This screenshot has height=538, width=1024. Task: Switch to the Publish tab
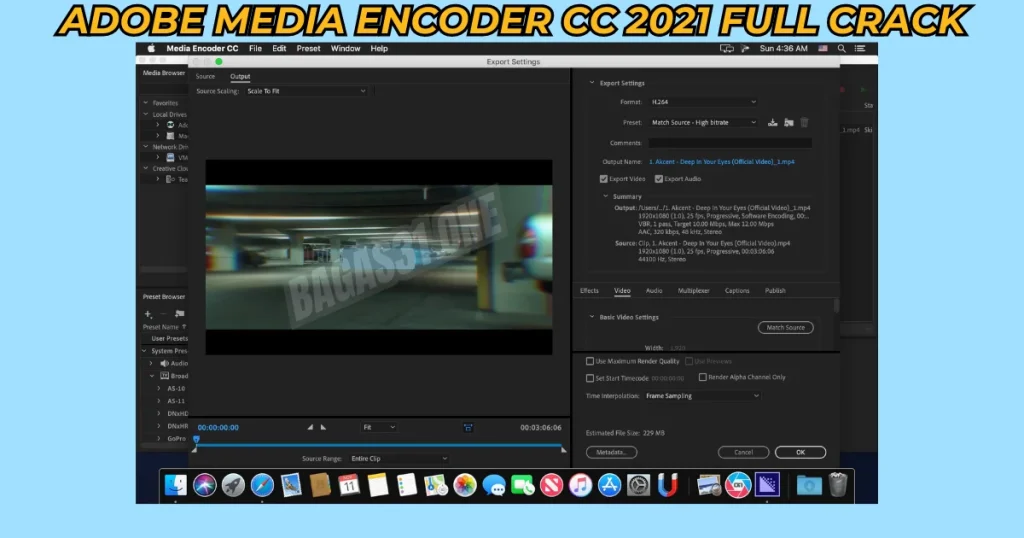[775, 291]
